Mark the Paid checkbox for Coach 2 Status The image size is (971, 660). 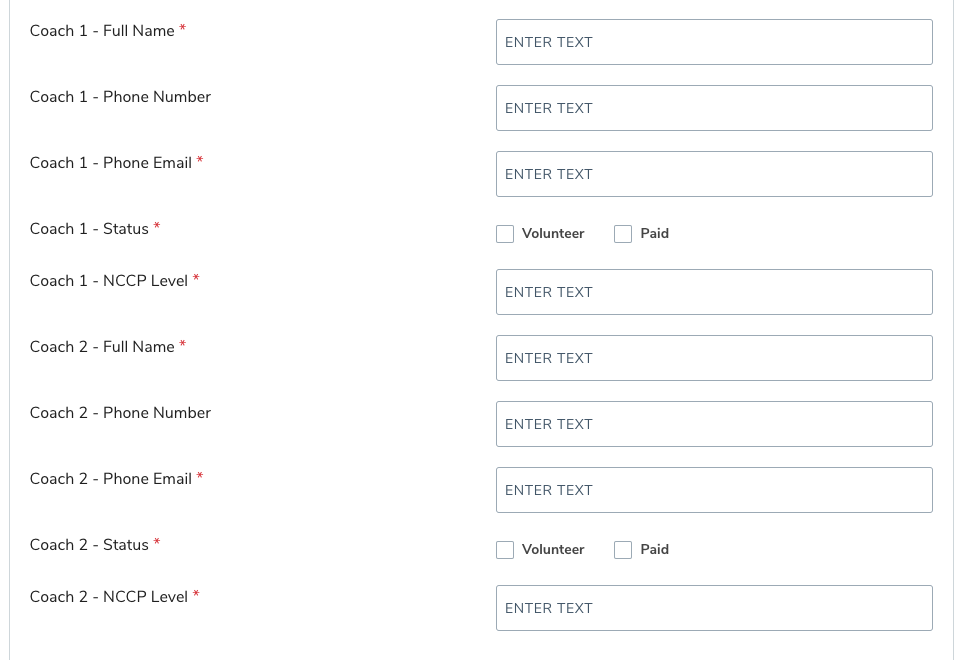click(x=623, y=550)
